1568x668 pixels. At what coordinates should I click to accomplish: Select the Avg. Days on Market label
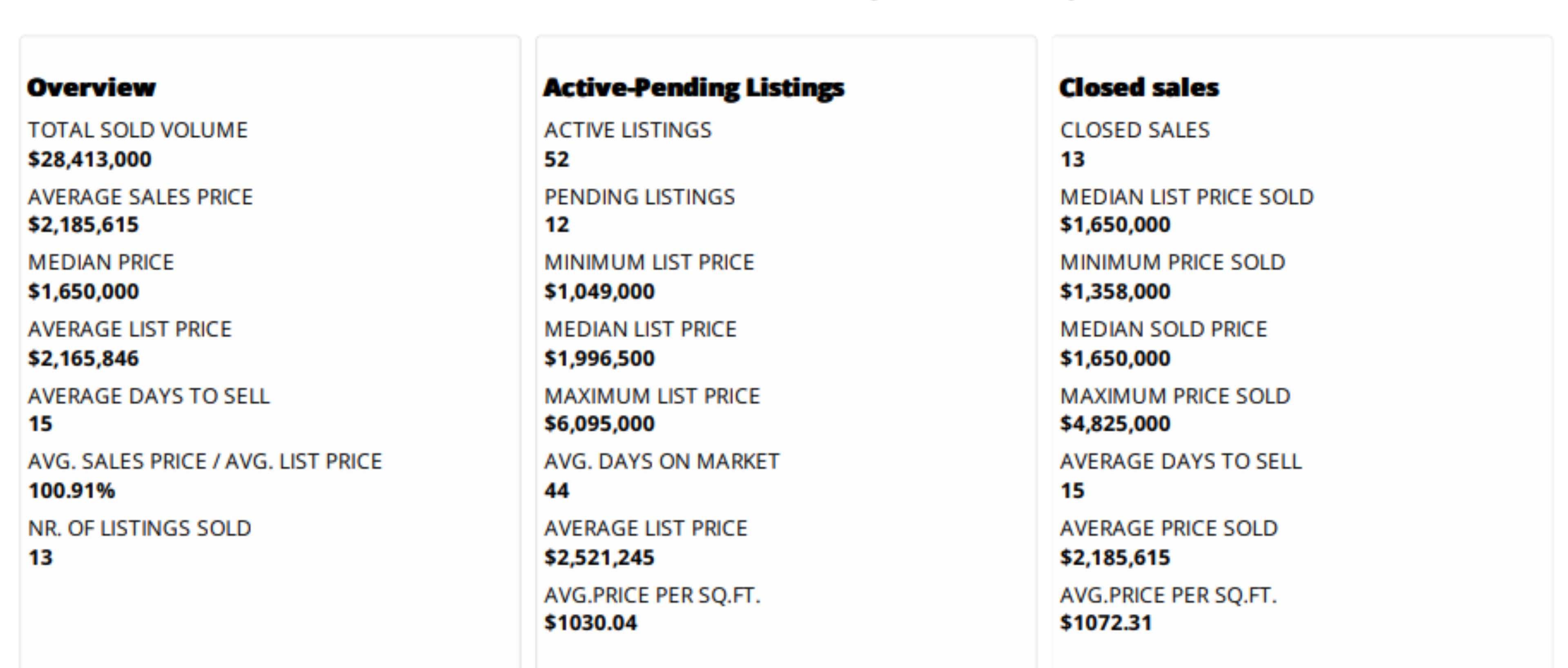pyautogui.click(x=661, y=461)
